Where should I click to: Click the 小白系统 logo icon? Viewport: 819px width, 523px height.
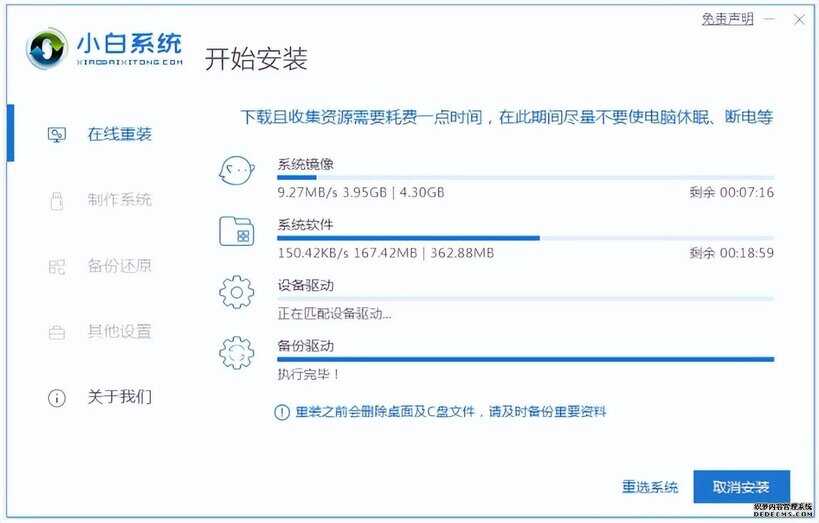pyautogui.click(x=47, y=49)
